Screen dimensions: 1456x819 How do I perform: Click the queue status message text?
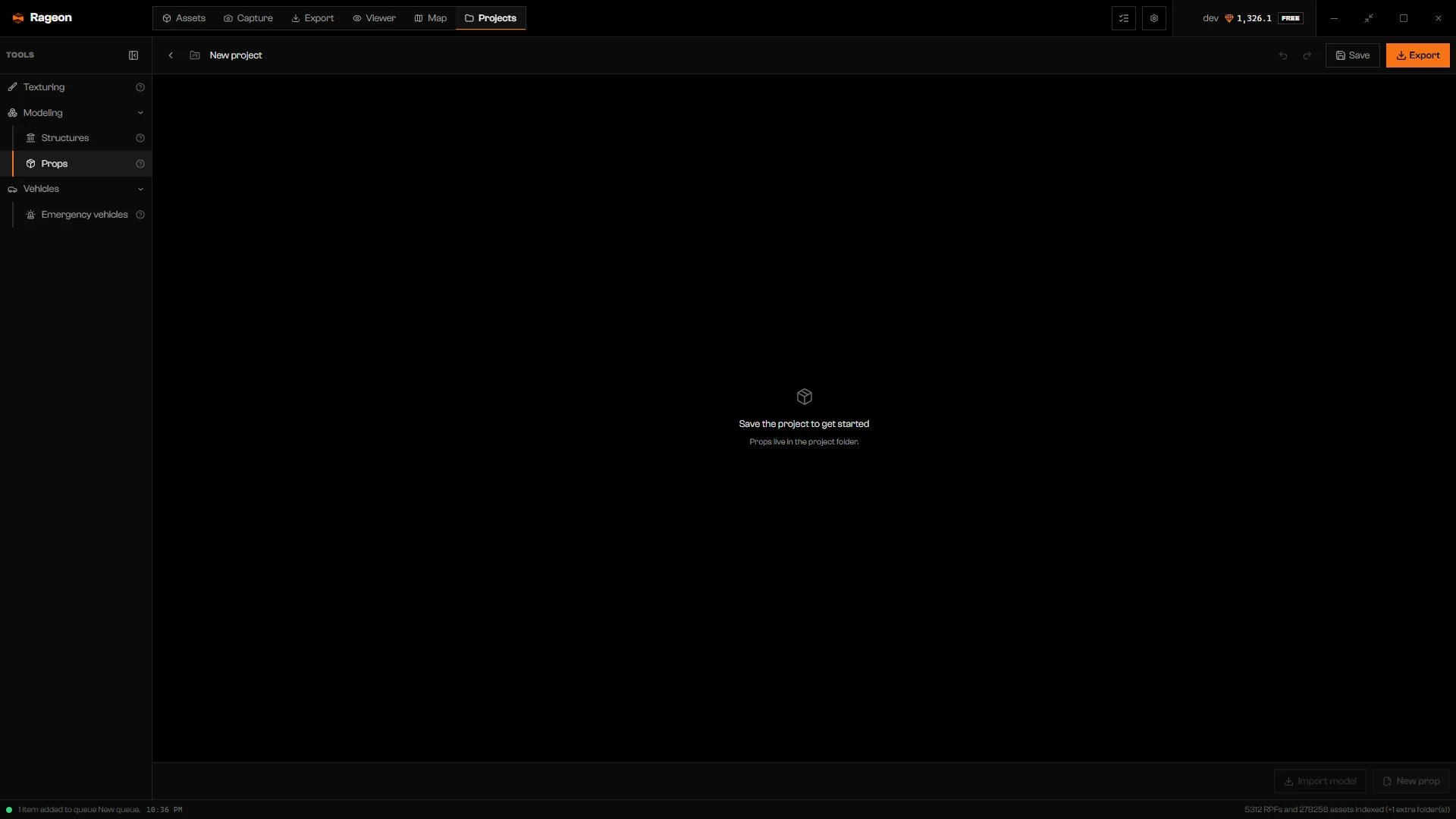pyautogui.click(x=79, y=810)
